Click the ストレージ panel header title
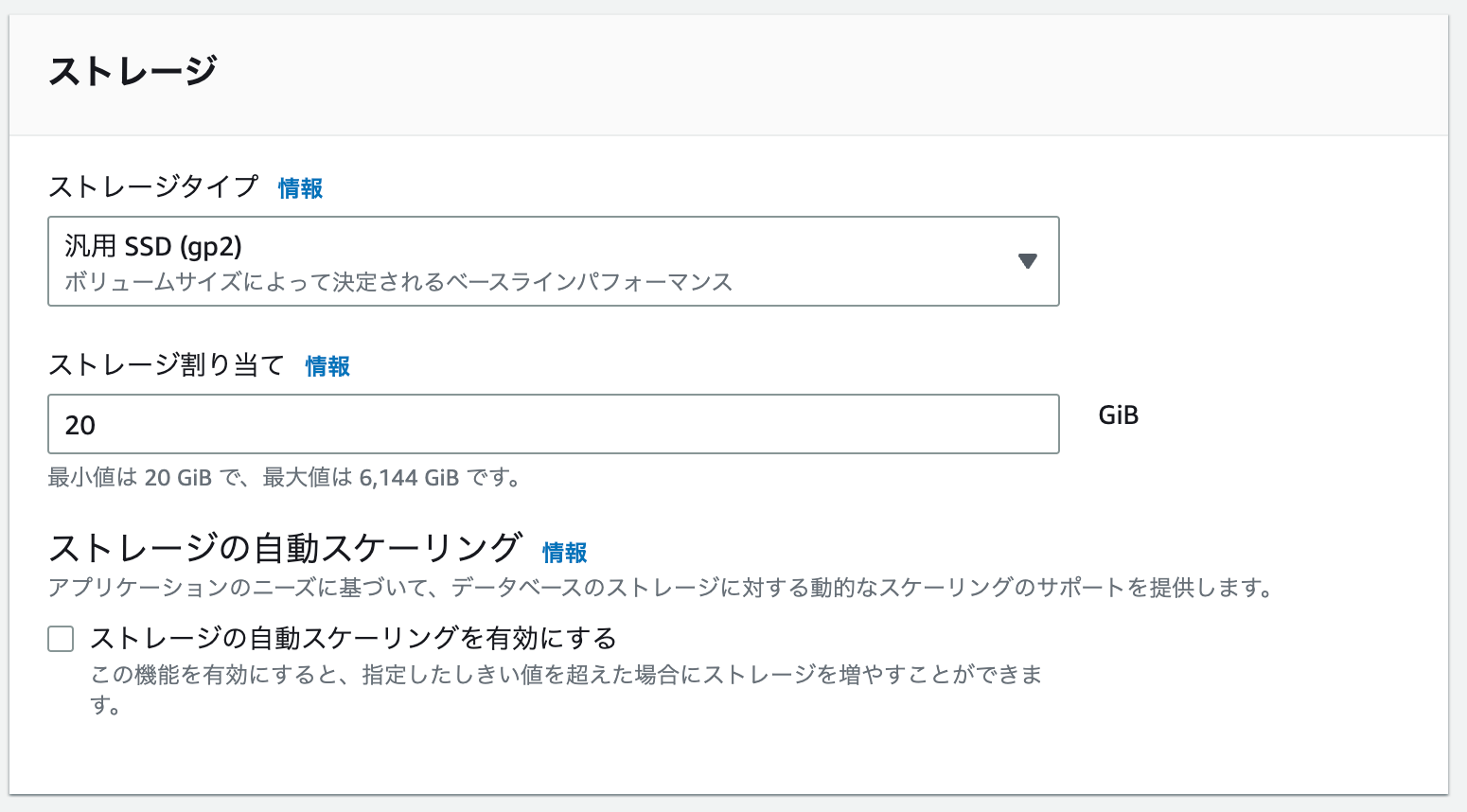Screen dimensions: 1467x812 coord(133,71)
